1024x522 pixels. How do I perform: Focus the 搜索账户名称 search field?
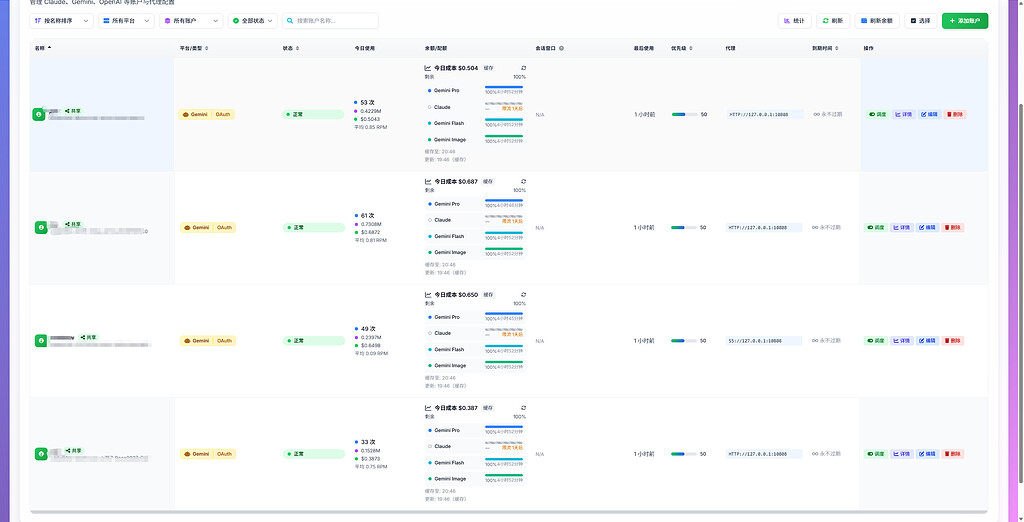tap(330, 21)
